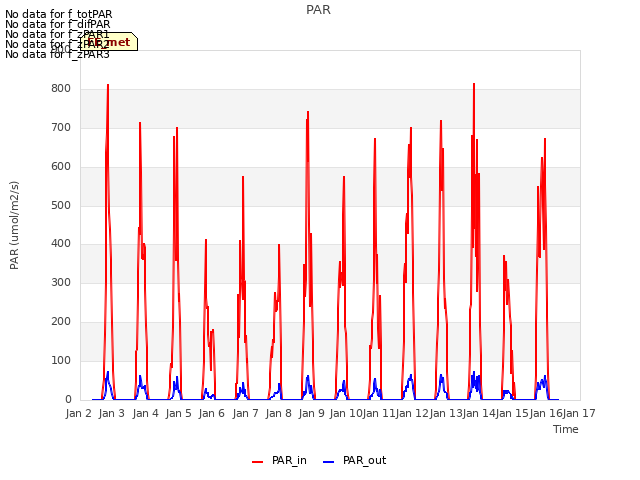
Task: Click the Jan 3 PAR_in peak near 800
Action: pos(108,86)
